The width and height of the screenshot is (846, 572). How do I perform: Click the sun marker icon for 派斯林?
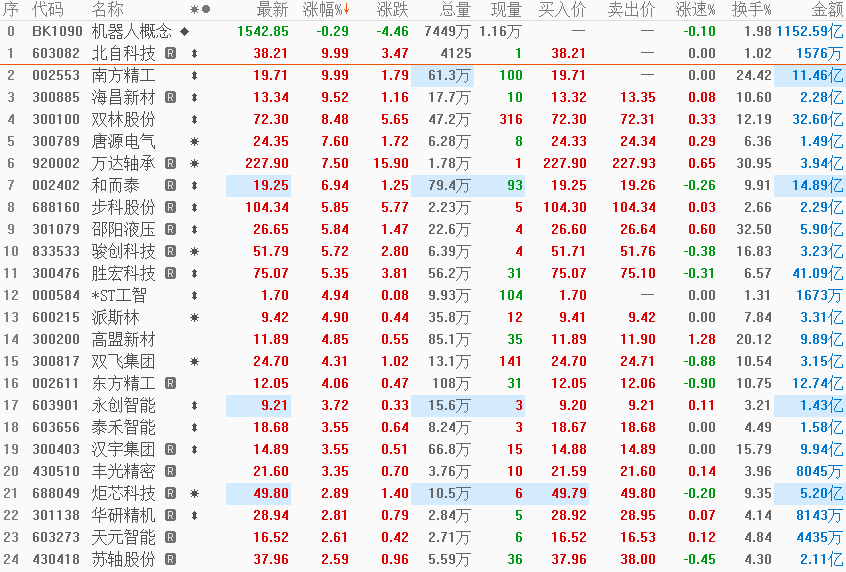(194, 317)
